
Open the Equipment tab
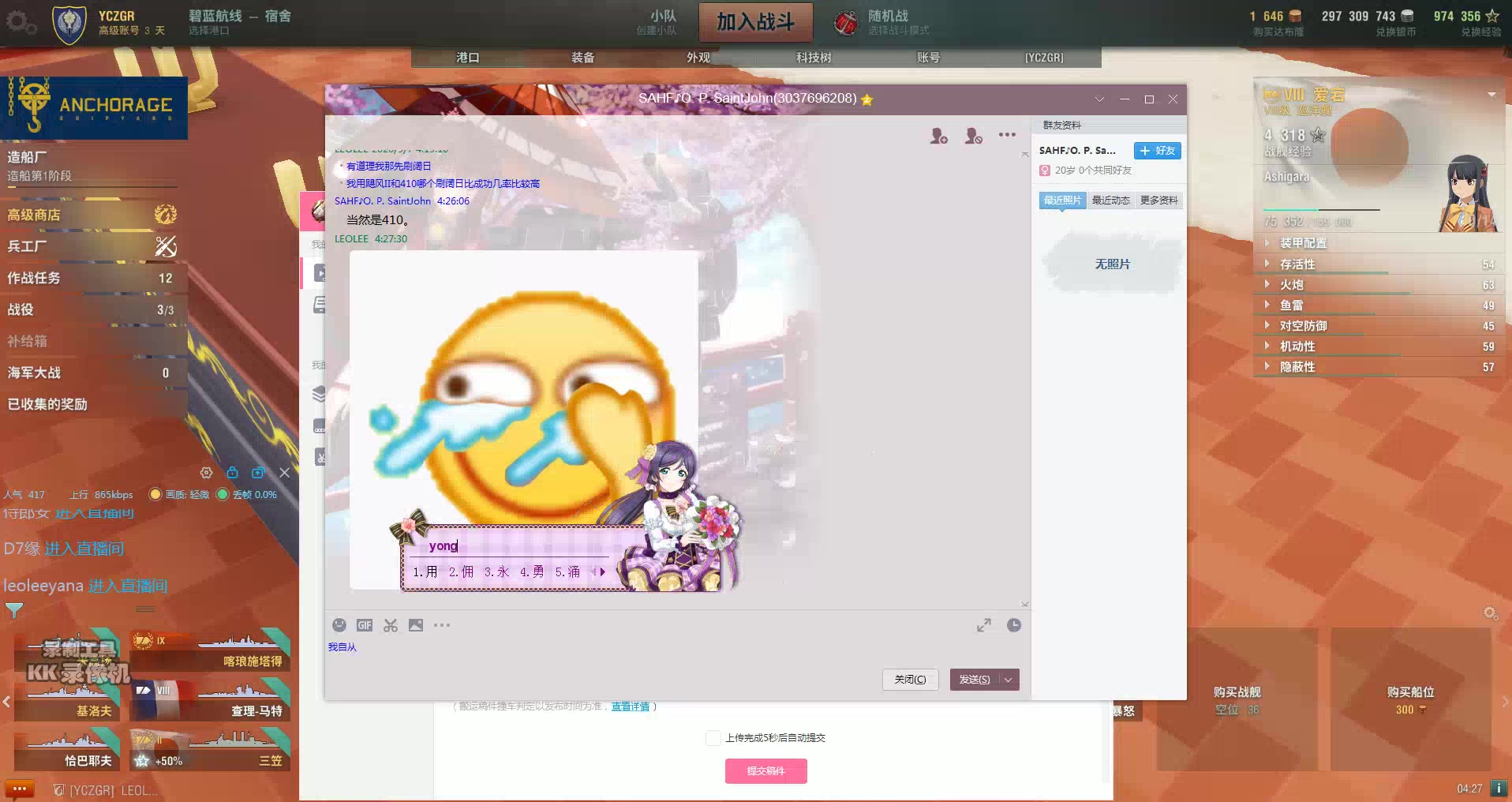[x=583, y=58]
